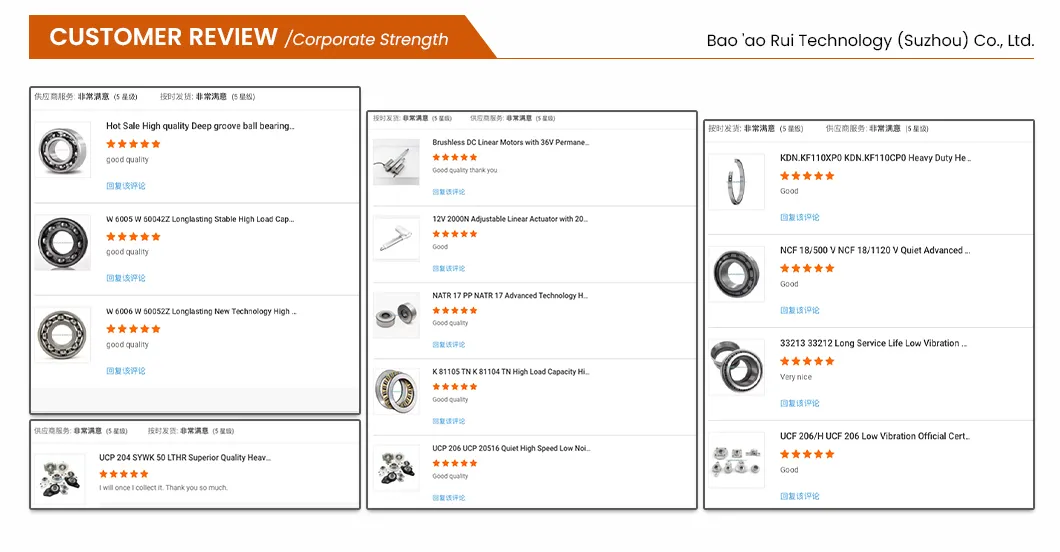
Task: Open the NCF 18/500 V bearing image
Action: point(738,273)
